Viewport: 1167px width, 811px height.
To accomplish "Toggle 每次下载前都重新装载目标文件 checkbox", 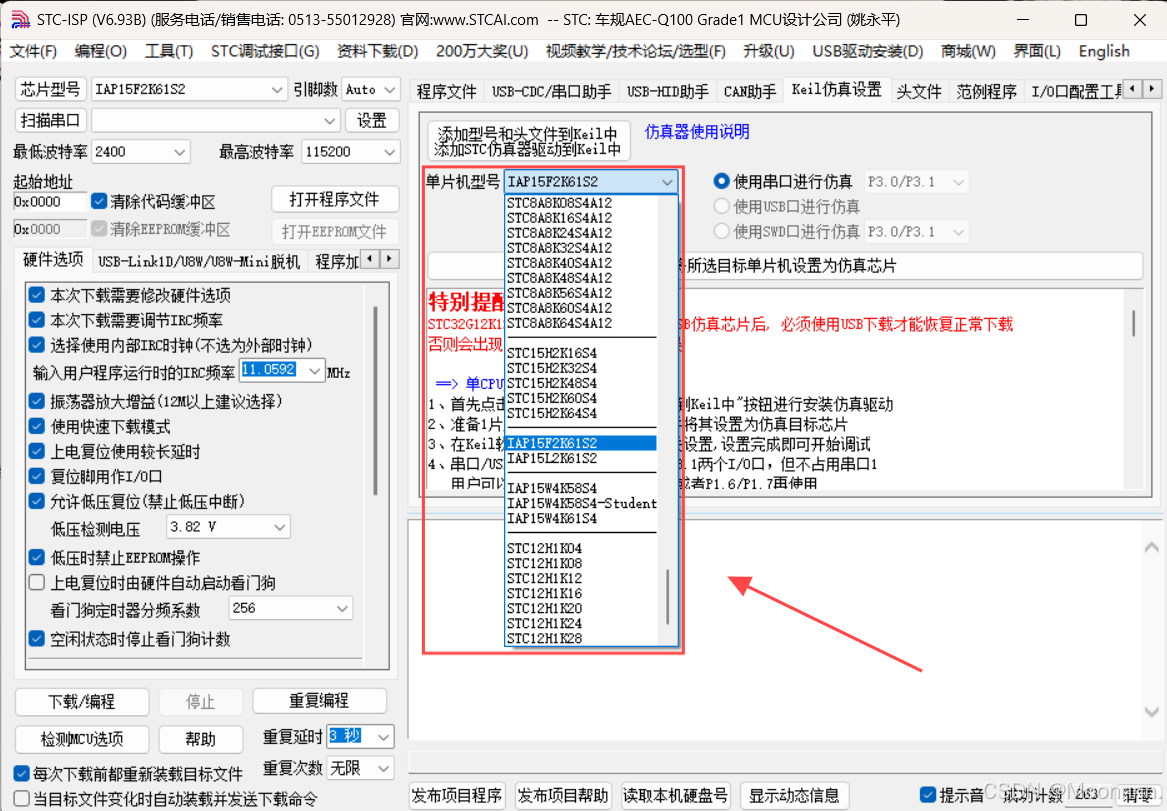I will [22, 774].
